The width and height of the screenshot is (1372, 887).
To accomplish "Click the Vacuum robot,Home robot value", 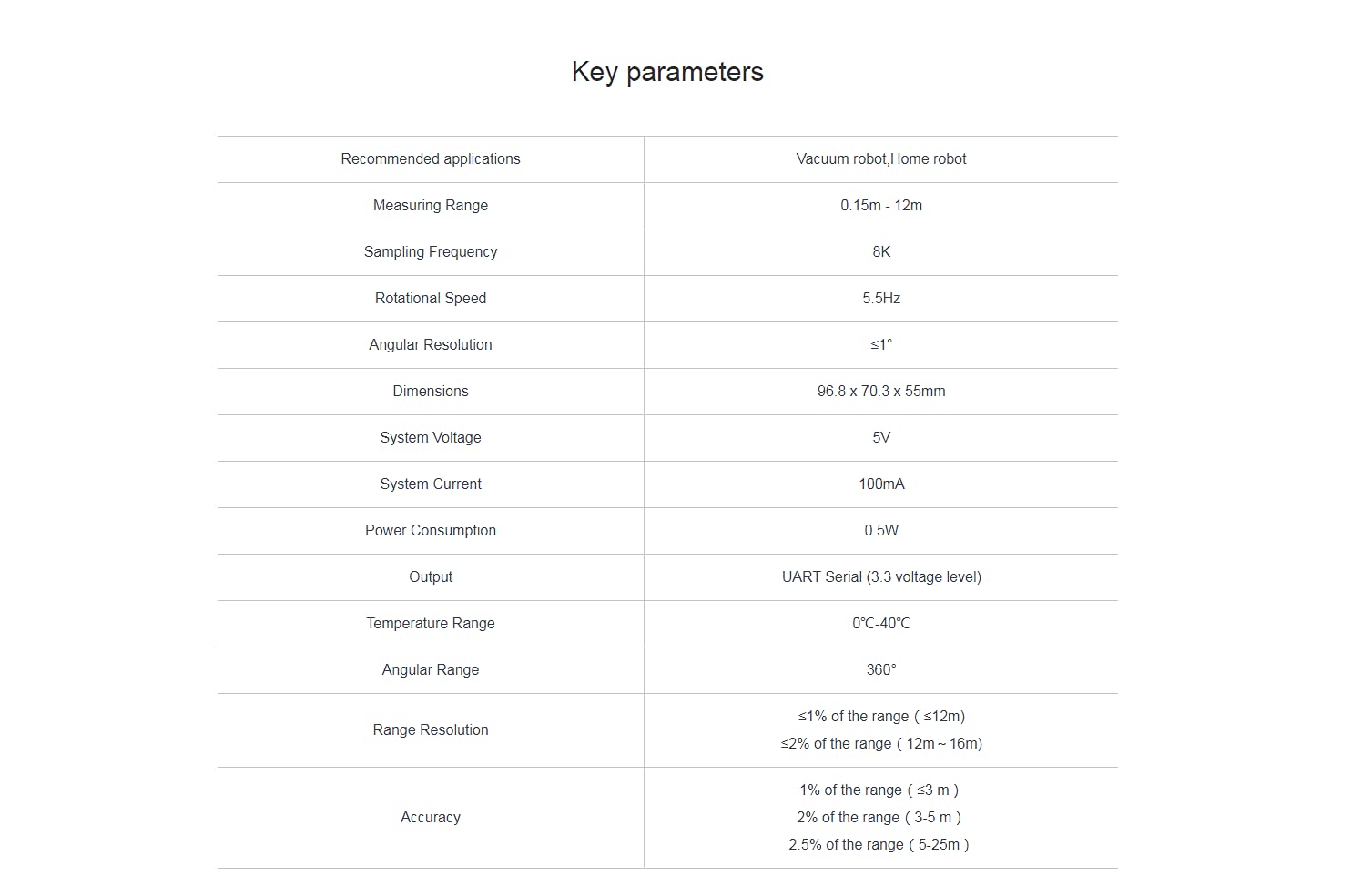I will pyautogui.click(x=881, y=158).
